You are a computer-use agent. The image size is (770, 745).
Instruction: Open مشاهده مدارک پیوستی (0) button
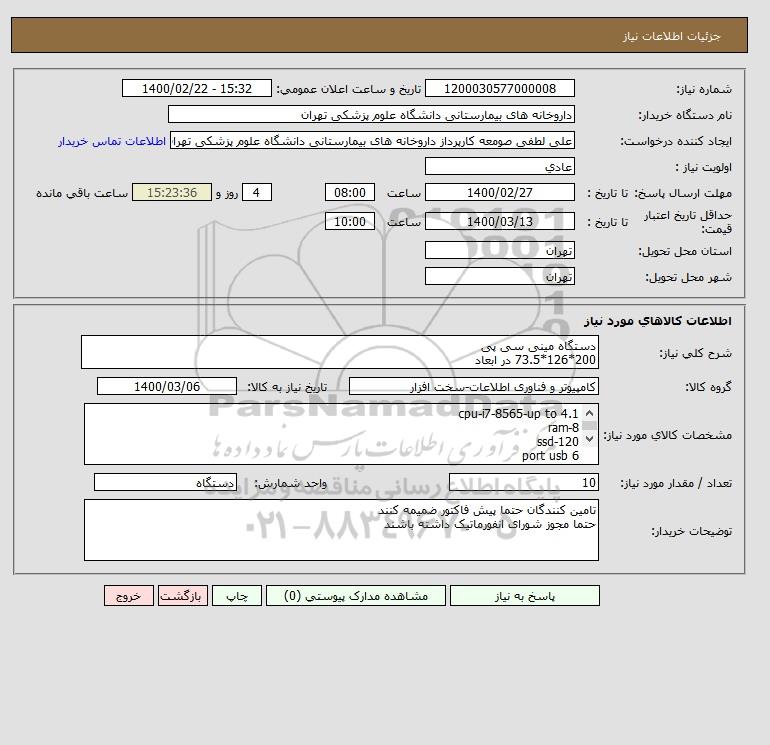tap(356, 596)
